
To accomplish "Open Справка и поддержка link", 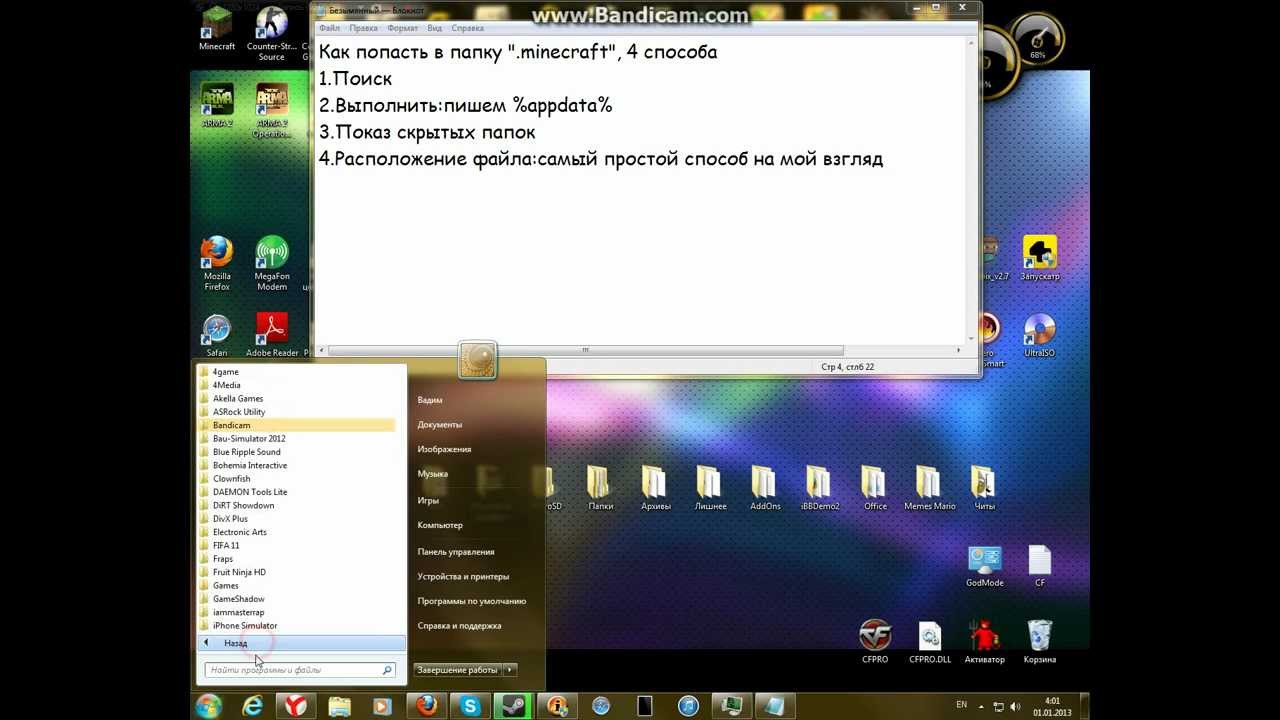I will [x=459, y=626].
